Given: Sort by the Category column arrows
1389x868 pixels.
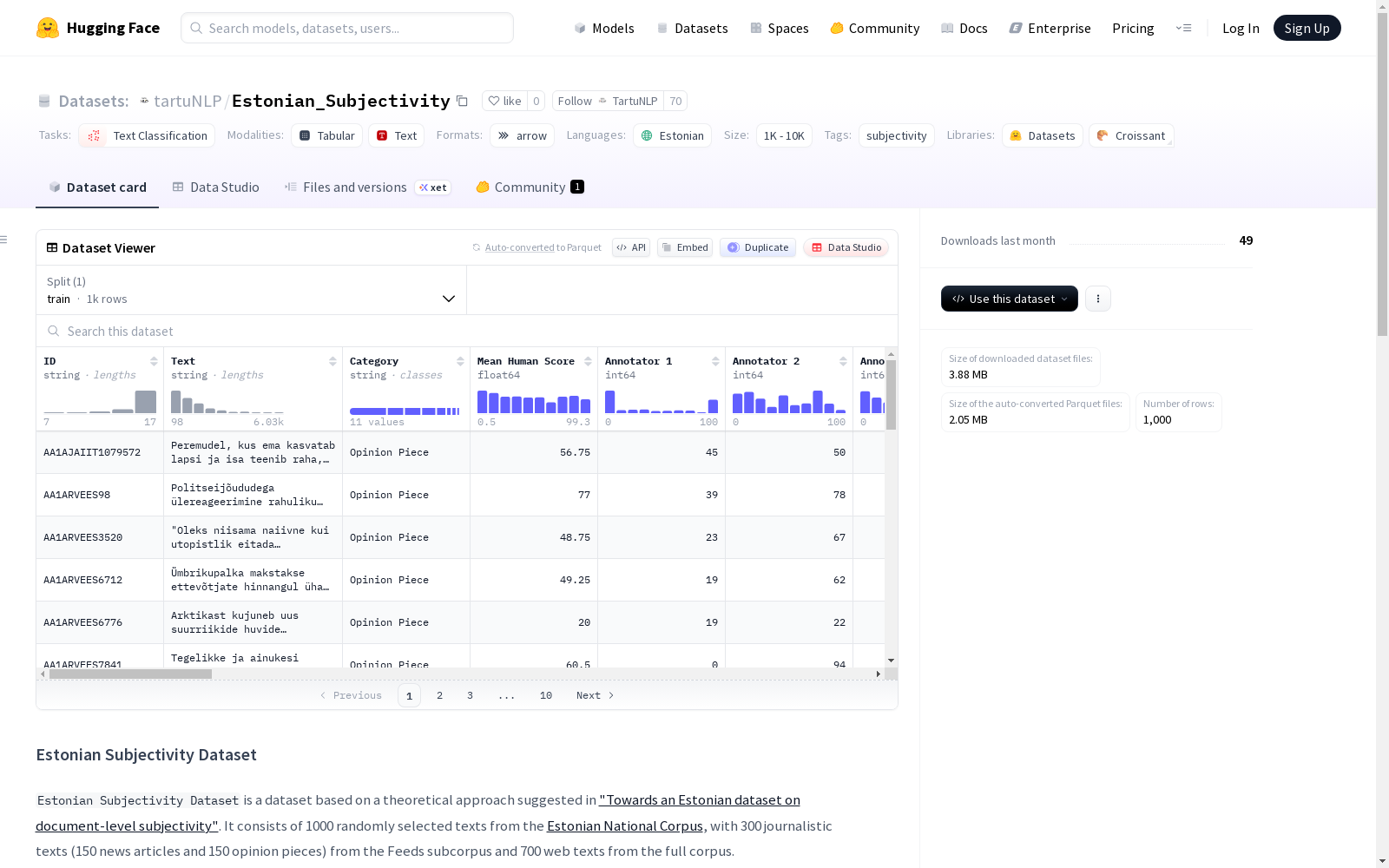Looking at the screenshot, I should (460, 361).
